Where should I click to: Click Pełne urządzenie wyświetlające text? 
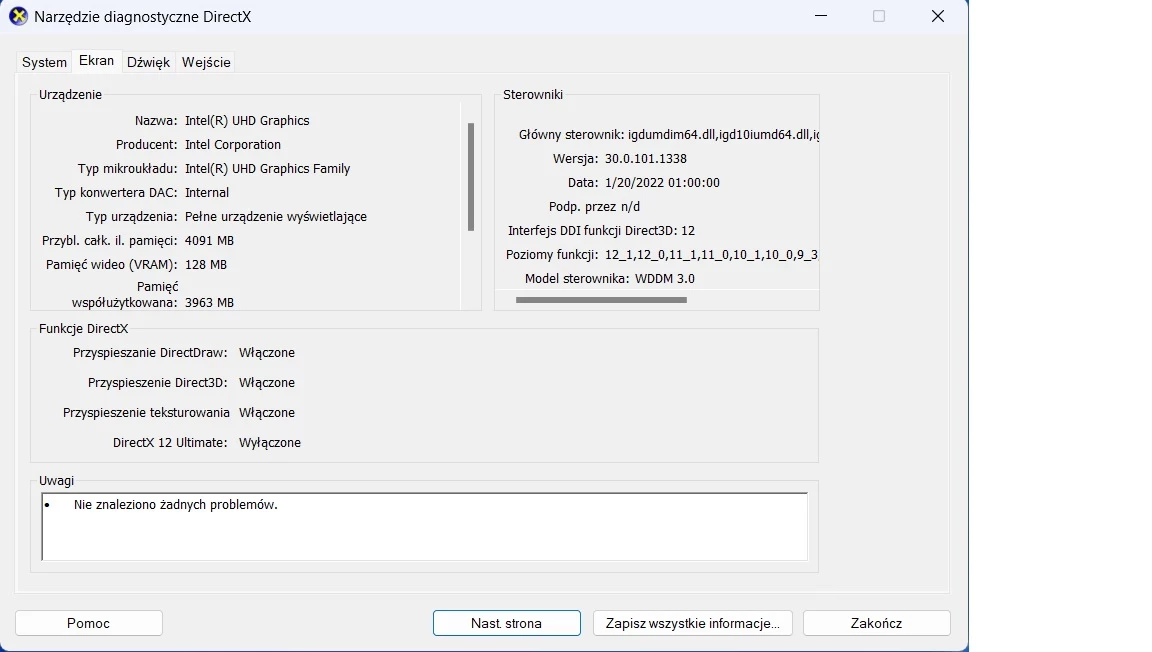tap(276, 217)
